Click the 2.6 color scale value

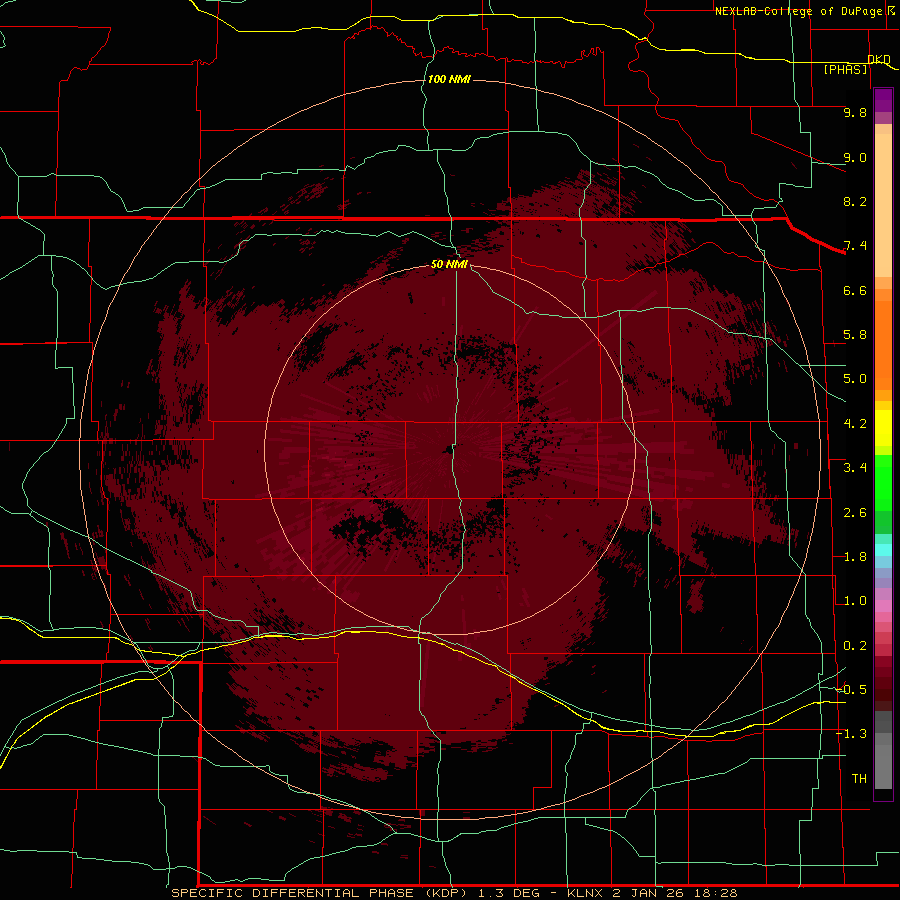(x=855, y=513)
